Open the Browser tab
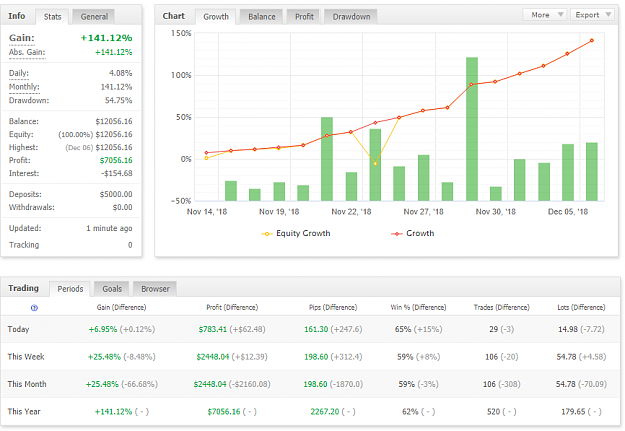Image resolution: width=625 pixels, height=431 pixels. [x=155, y=289]
